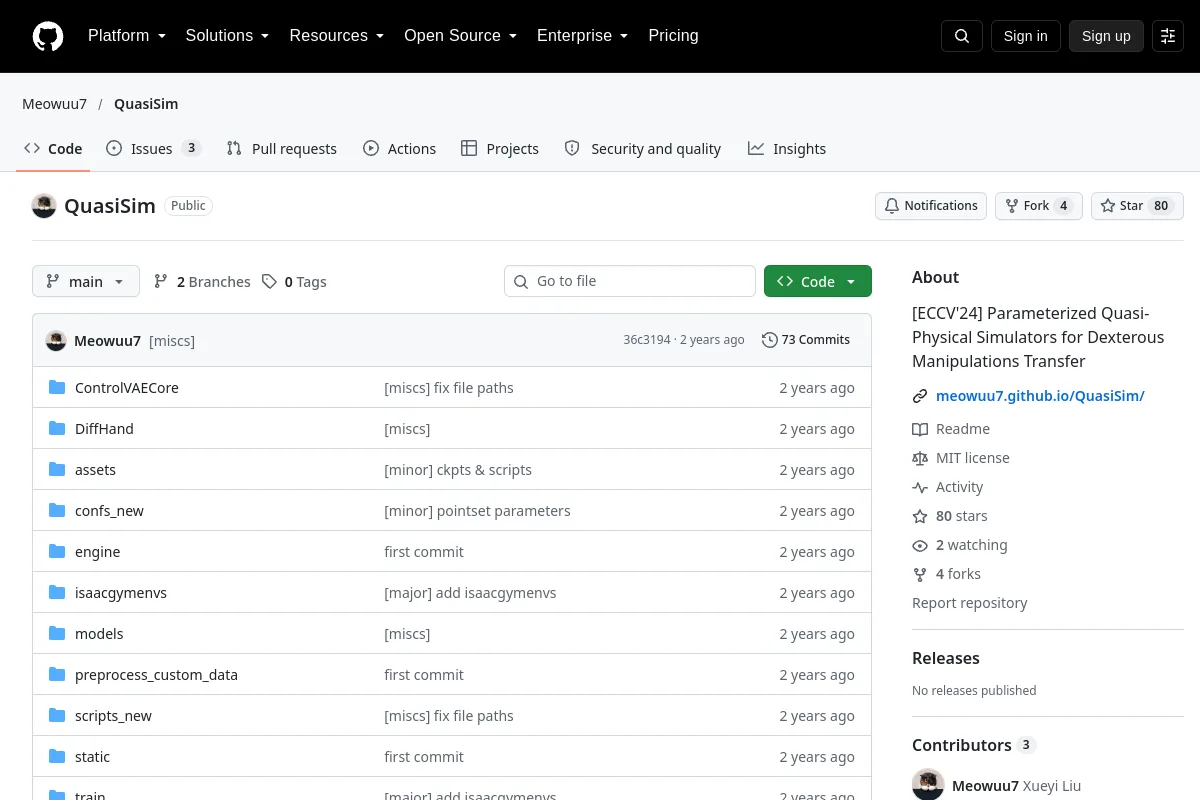Click the eye icon next to 2 watching

(x=920, y=545)
